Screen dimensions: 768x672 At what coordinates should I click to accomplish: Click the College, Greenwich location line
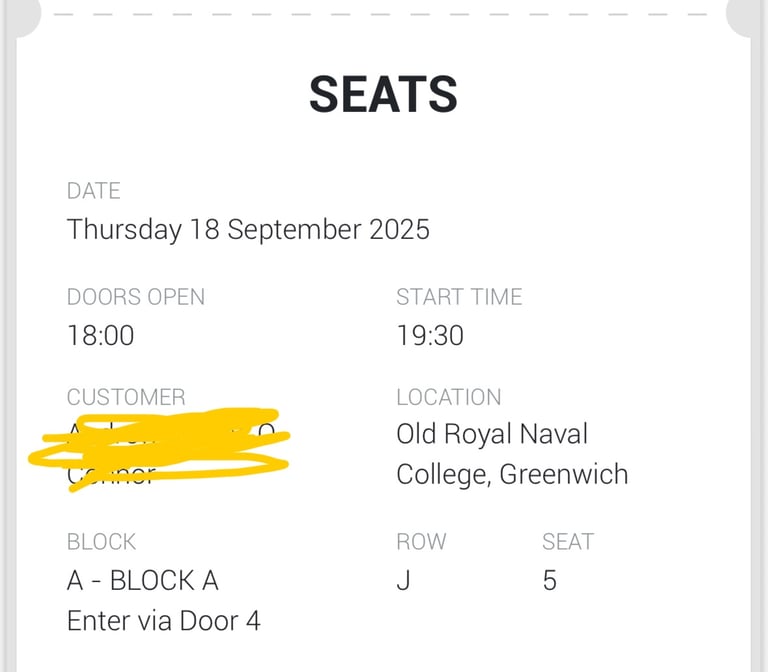click(x=512, y=474)
